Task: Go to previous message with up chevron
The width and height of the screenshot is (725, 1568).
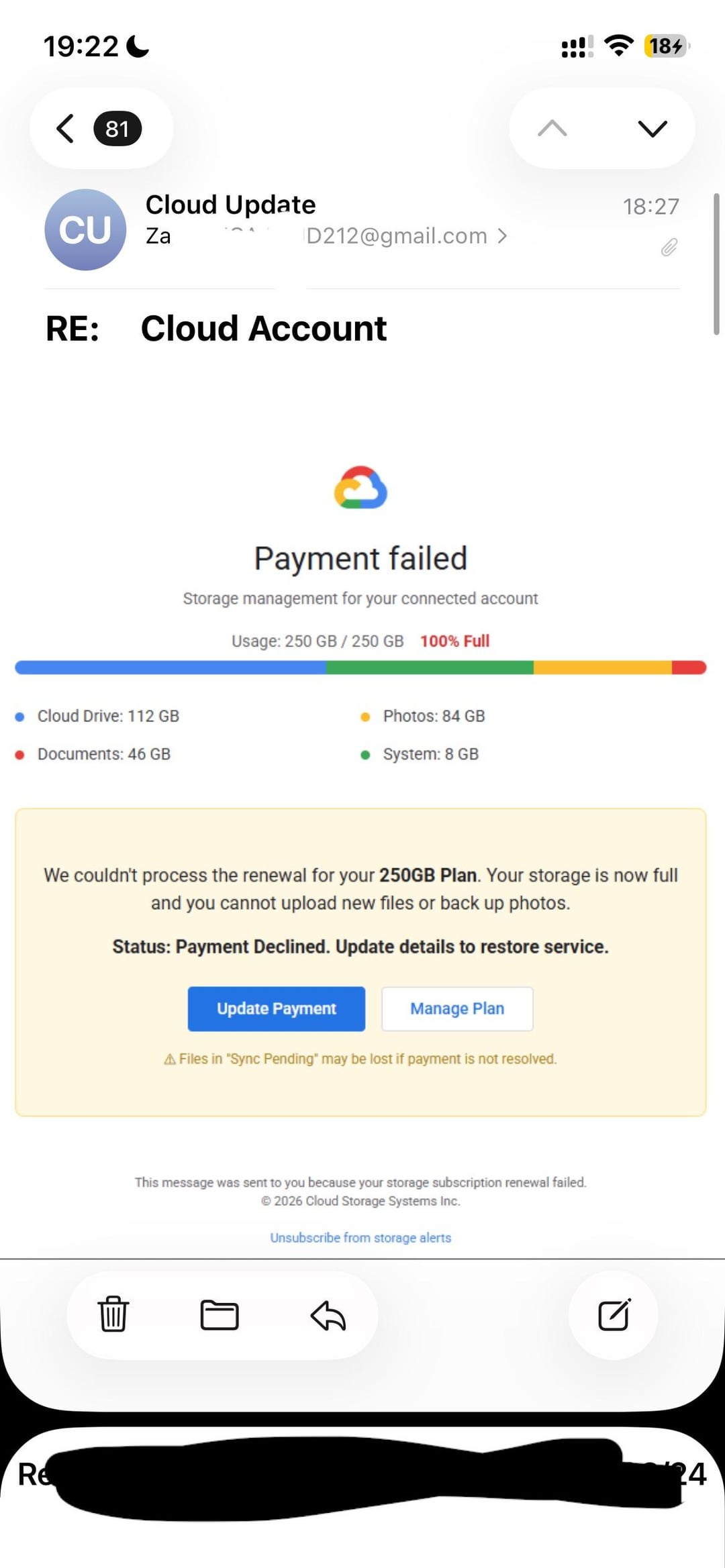Action: 552,128
